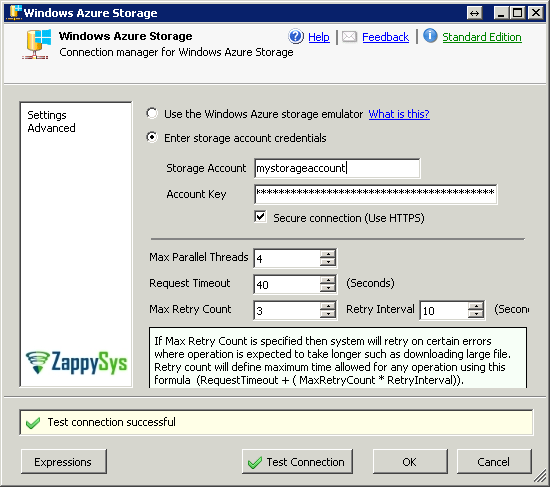The image size is (550, 487).
Task: Increase Max Retry Count value
Action: point(328,306)
